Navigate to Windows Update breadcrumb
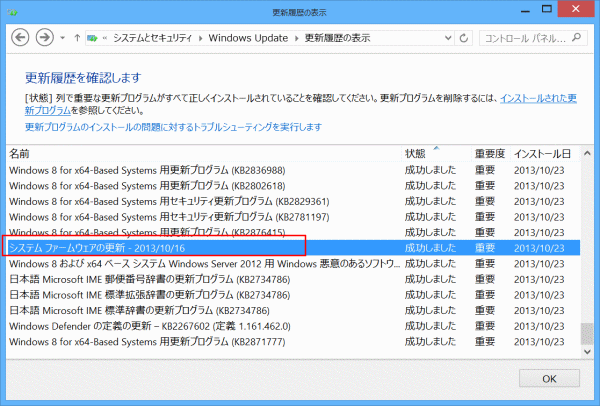The height and width of the screenshot is (406, 600). click(x=249, y=39)
